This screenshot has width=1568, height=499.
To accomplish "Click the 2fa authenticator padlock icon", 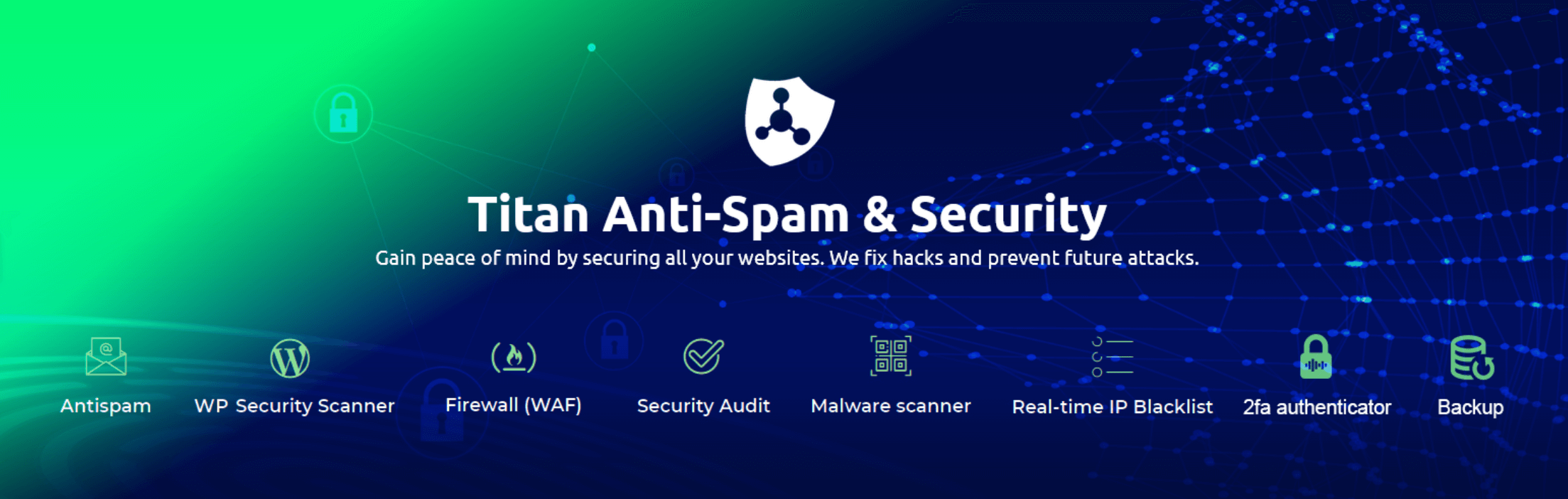I will (1316, 356).
